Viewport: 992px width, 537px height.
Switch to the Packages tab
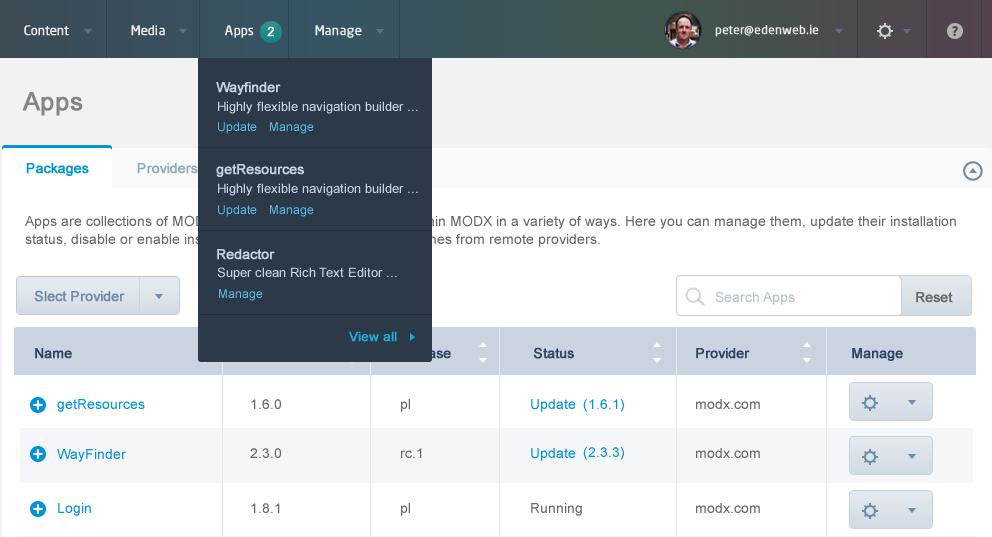click(x=57, y=168)
